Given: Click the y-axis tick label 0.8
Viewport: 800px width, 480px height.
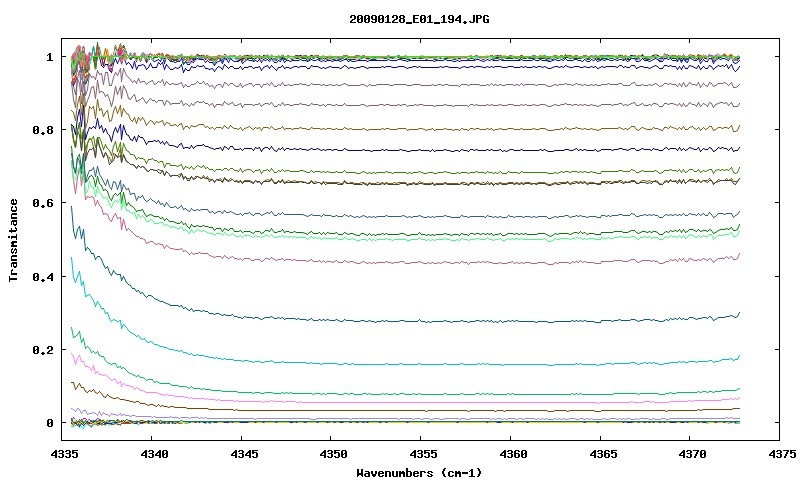Looking at the screenshot, I should point(43,130).
